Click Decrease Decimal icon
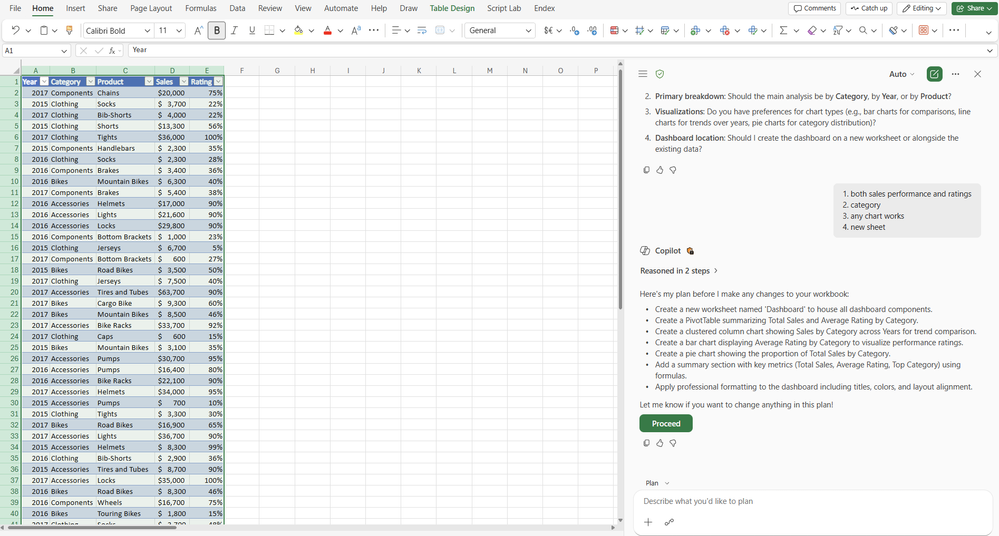The width and height of the screenshot is (999, 536). coord(593,30)
